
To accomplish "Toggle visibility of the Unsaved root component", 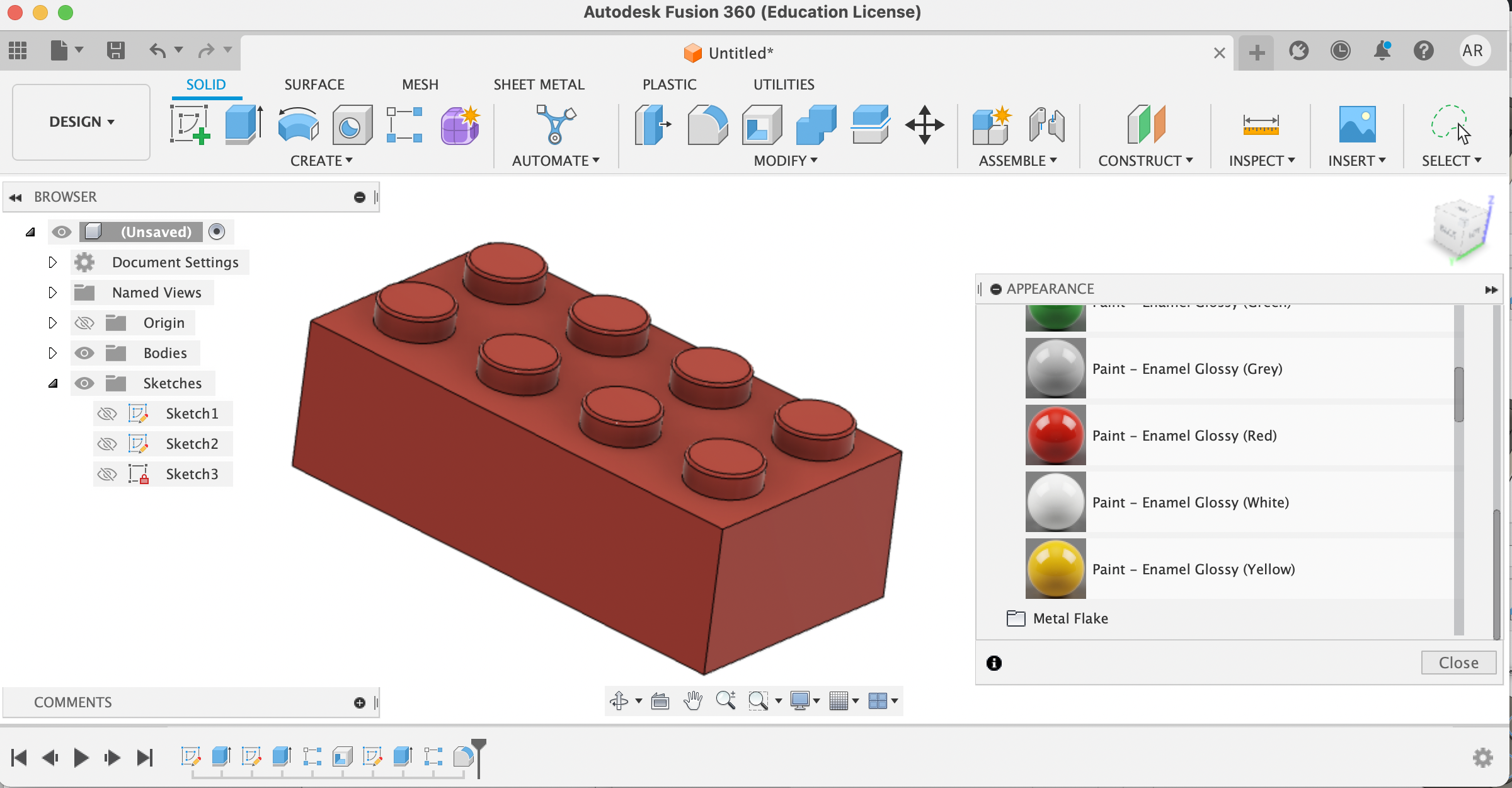I will click(61, 232).
